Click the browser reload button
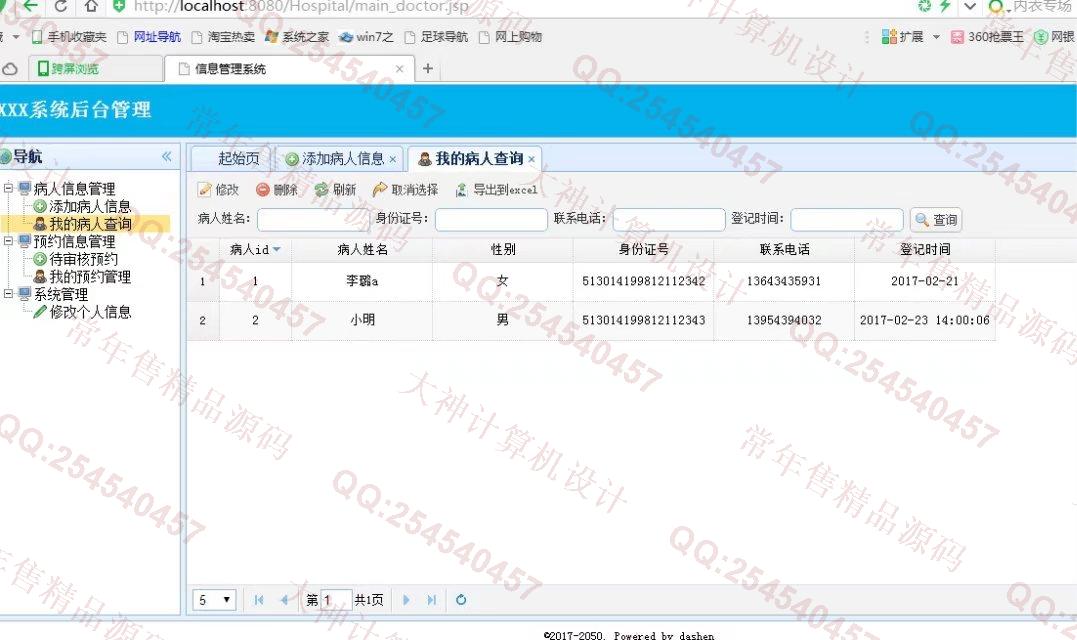Screen dimensions: 1077x640 pyautogui.click(x=60, y=6)
